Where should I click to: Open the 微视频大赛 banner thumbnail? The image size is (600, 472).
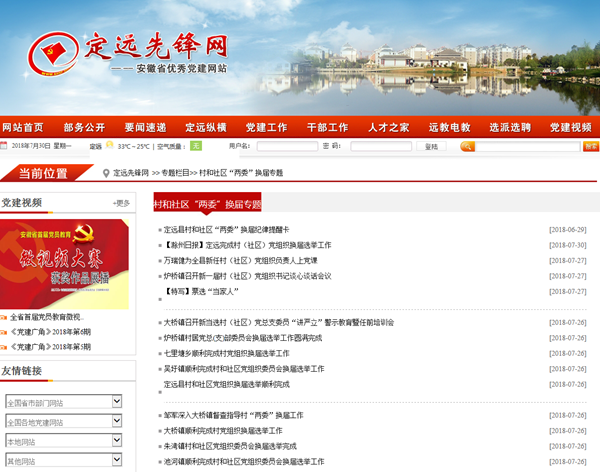click(64, 264)
